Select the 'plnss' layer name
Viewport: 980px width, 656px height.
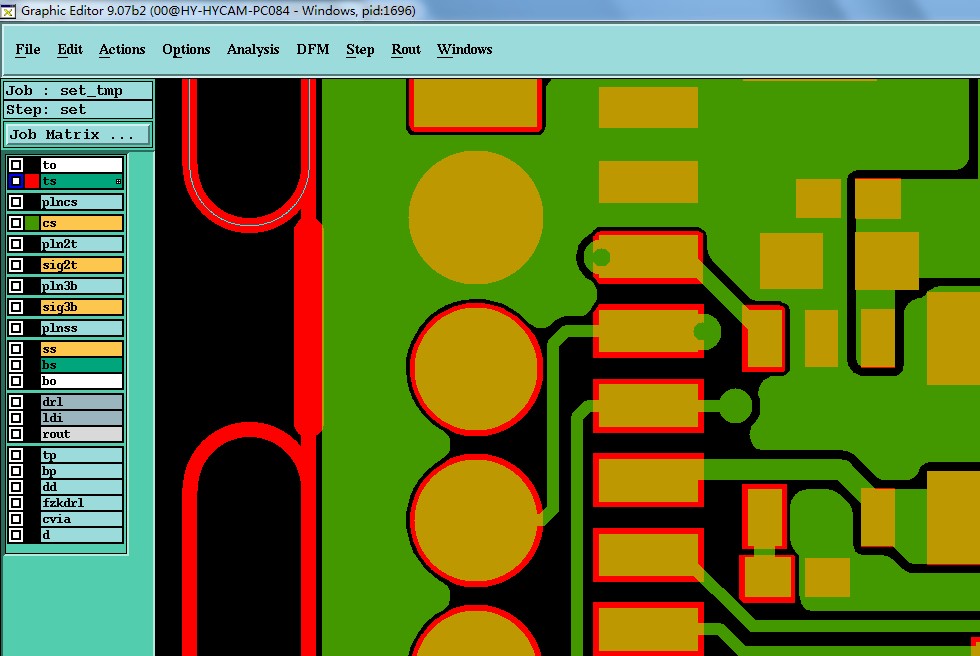pos(81,328)
